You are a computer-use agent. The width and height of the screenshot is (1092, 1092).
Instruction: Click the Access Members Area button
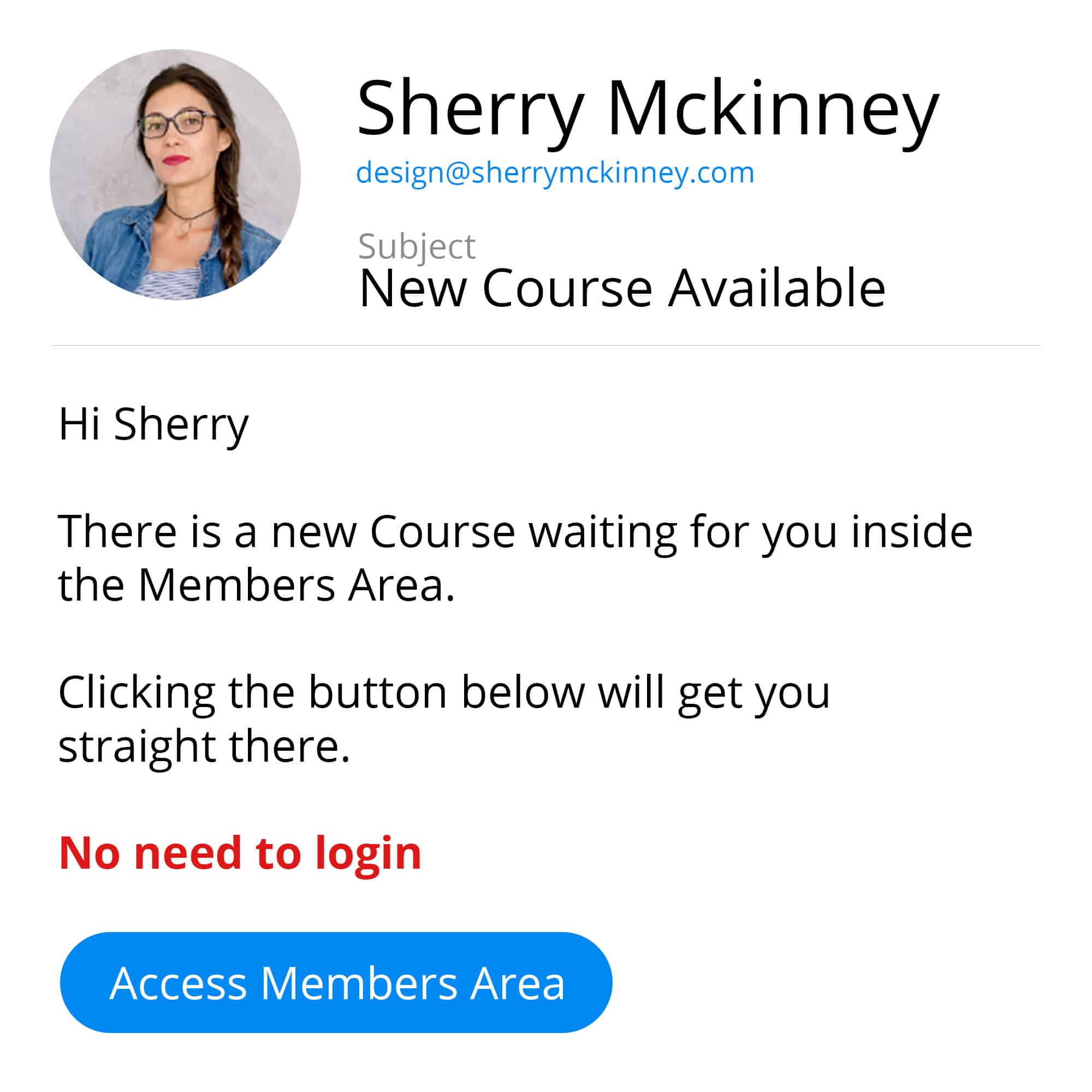pyautogui.click(x=336, y=982)
